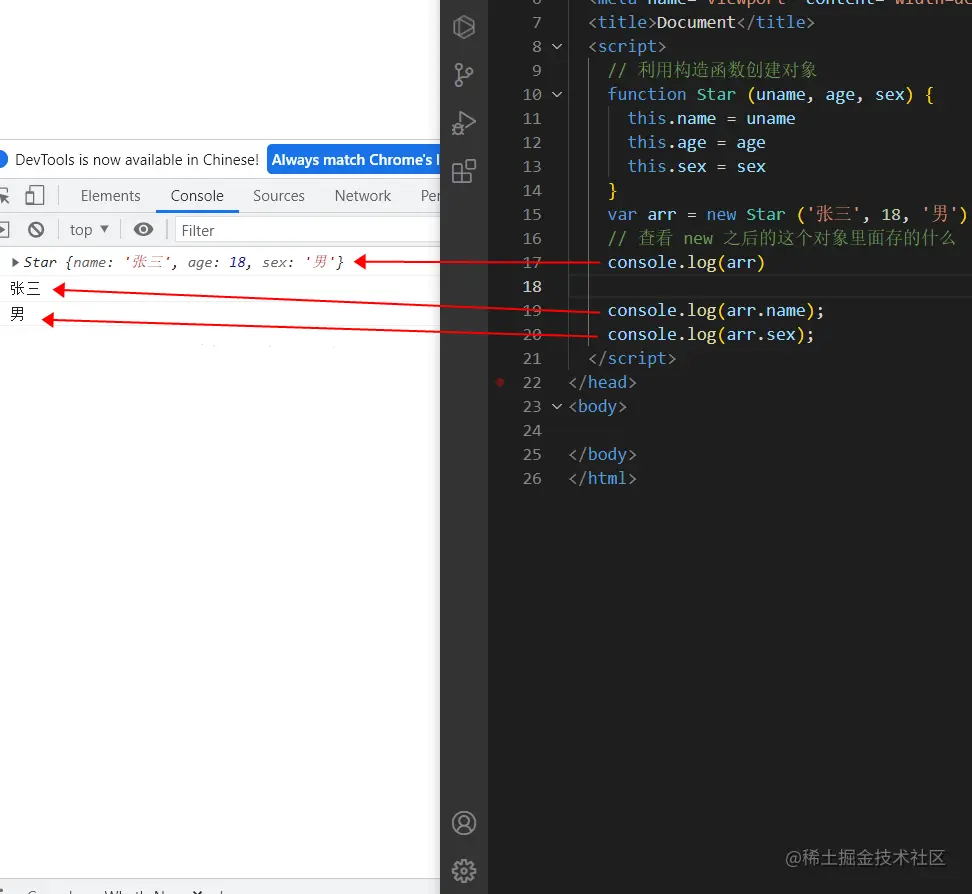
Task: Toggle the breakpoint dot at line 22
Action: (500, 383)
